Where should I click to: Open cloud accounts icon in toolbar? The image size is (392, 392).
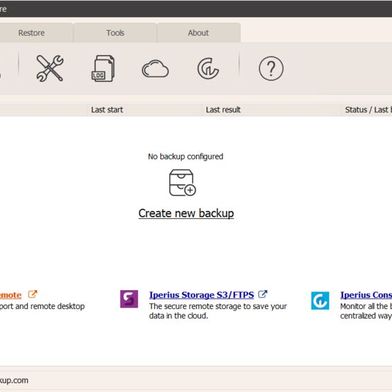155,69
